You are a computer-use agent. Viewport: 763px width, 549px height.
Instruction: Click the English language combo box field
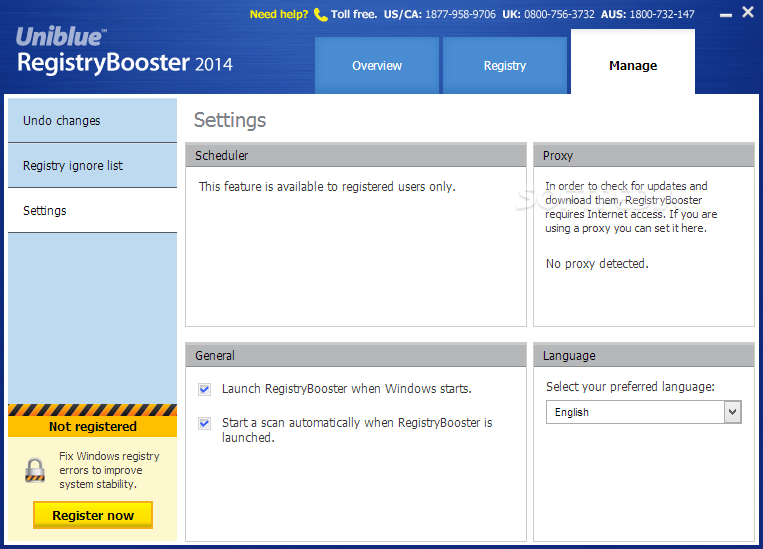tap(643, 412)
